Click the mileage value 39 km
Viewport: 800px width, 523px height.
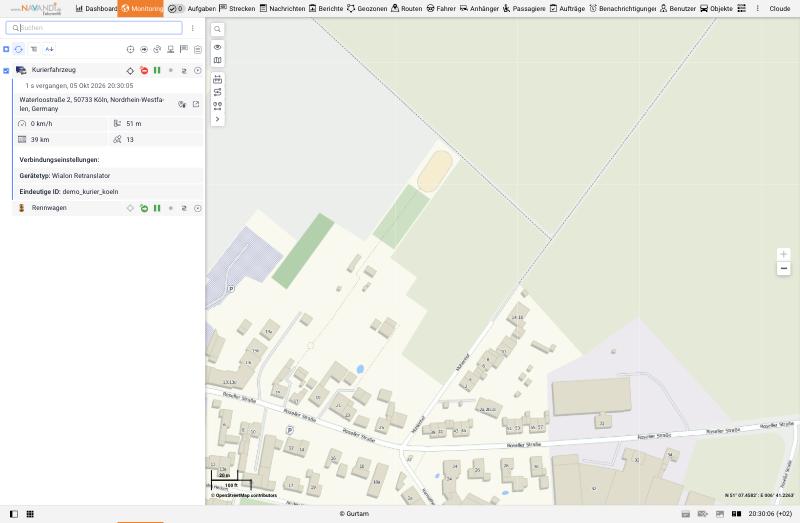point(40,139)
